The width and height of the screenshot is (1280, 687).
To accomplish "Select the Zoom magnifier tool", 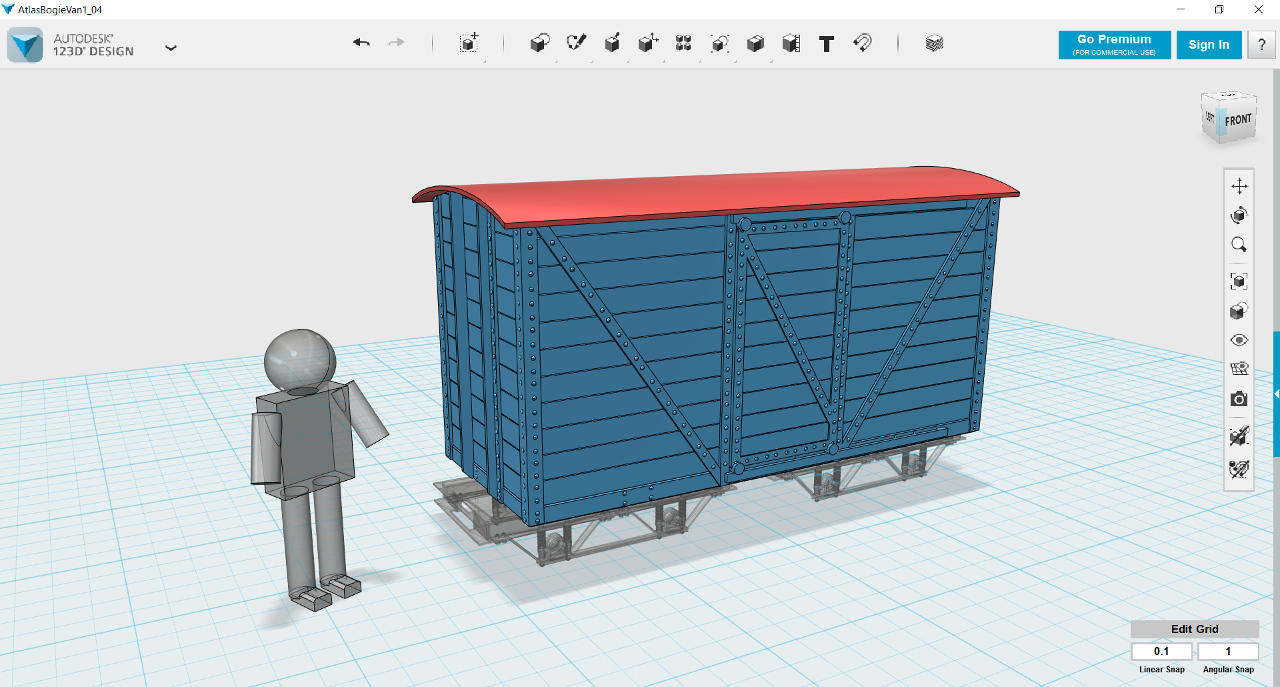I will 1239,244.
